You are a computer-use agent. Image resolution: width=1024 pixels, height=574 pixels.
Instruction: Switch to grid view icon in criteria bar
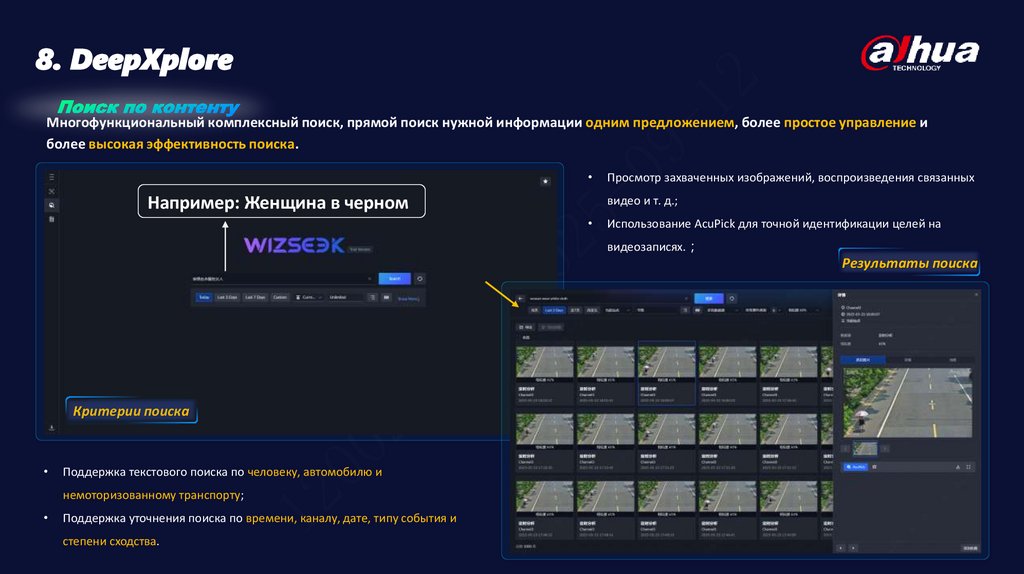coord(387,297)
